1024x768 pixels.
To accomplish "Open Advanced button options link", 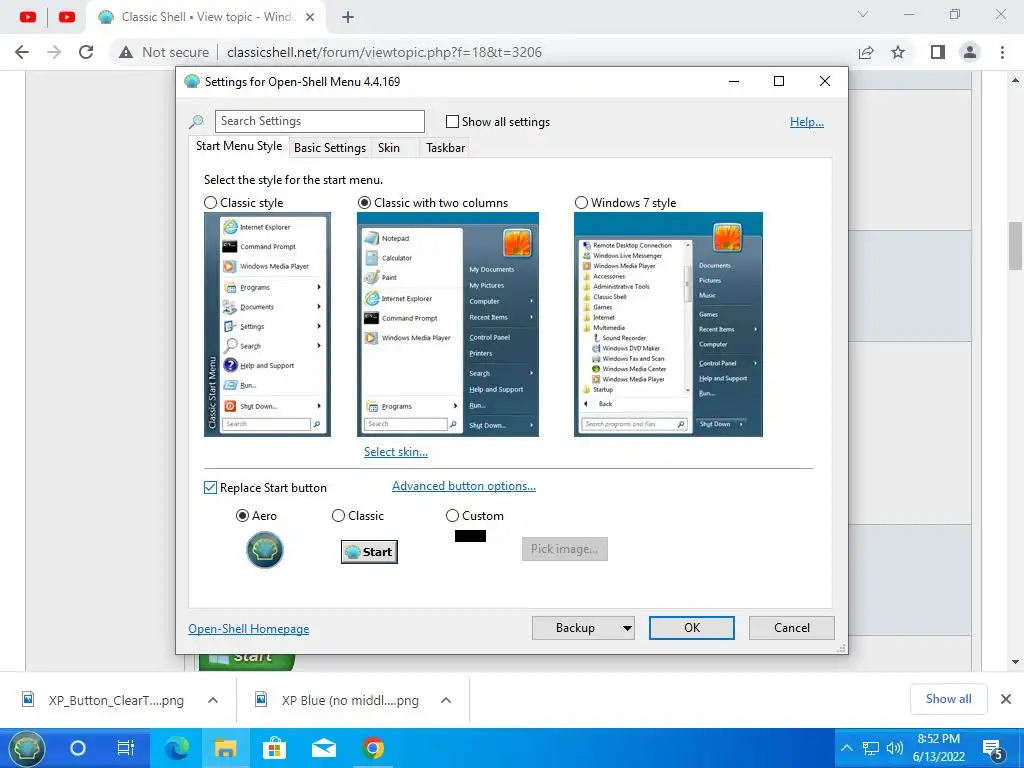I will pyautogui.click(x=464, y=486).
